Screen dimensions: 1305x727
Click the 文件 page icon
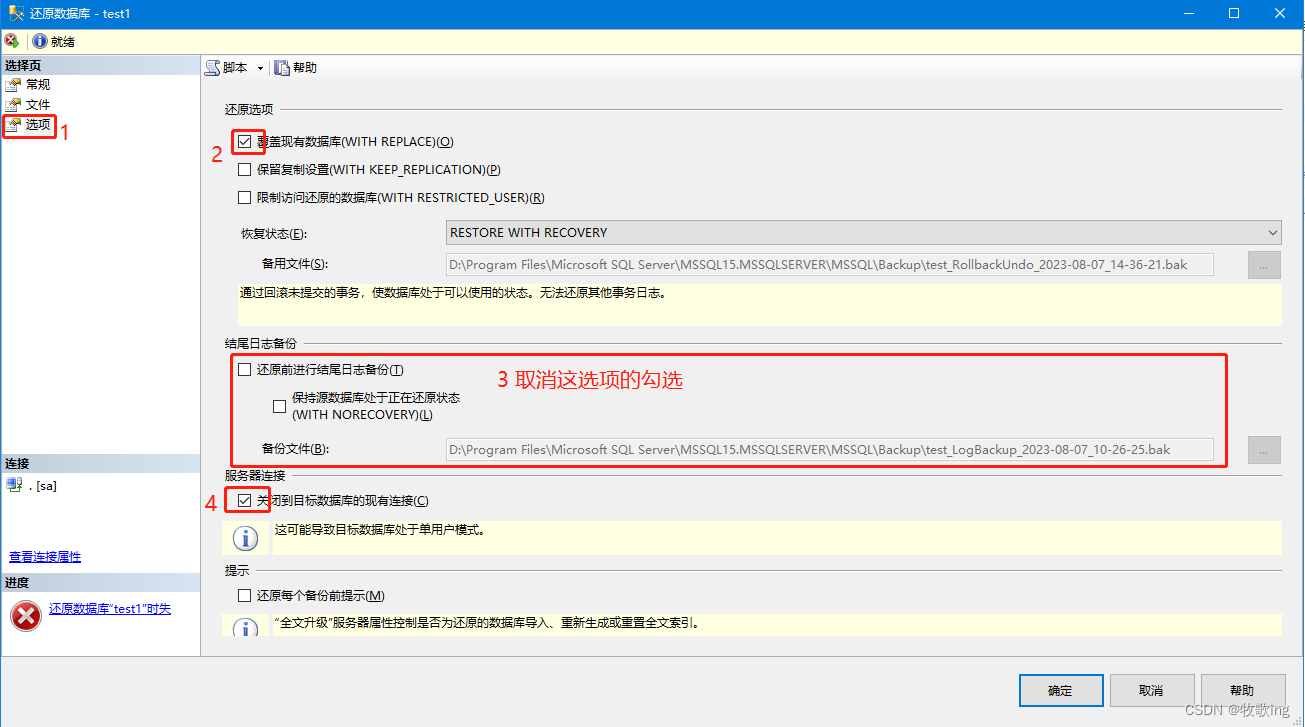pos(14,105)
